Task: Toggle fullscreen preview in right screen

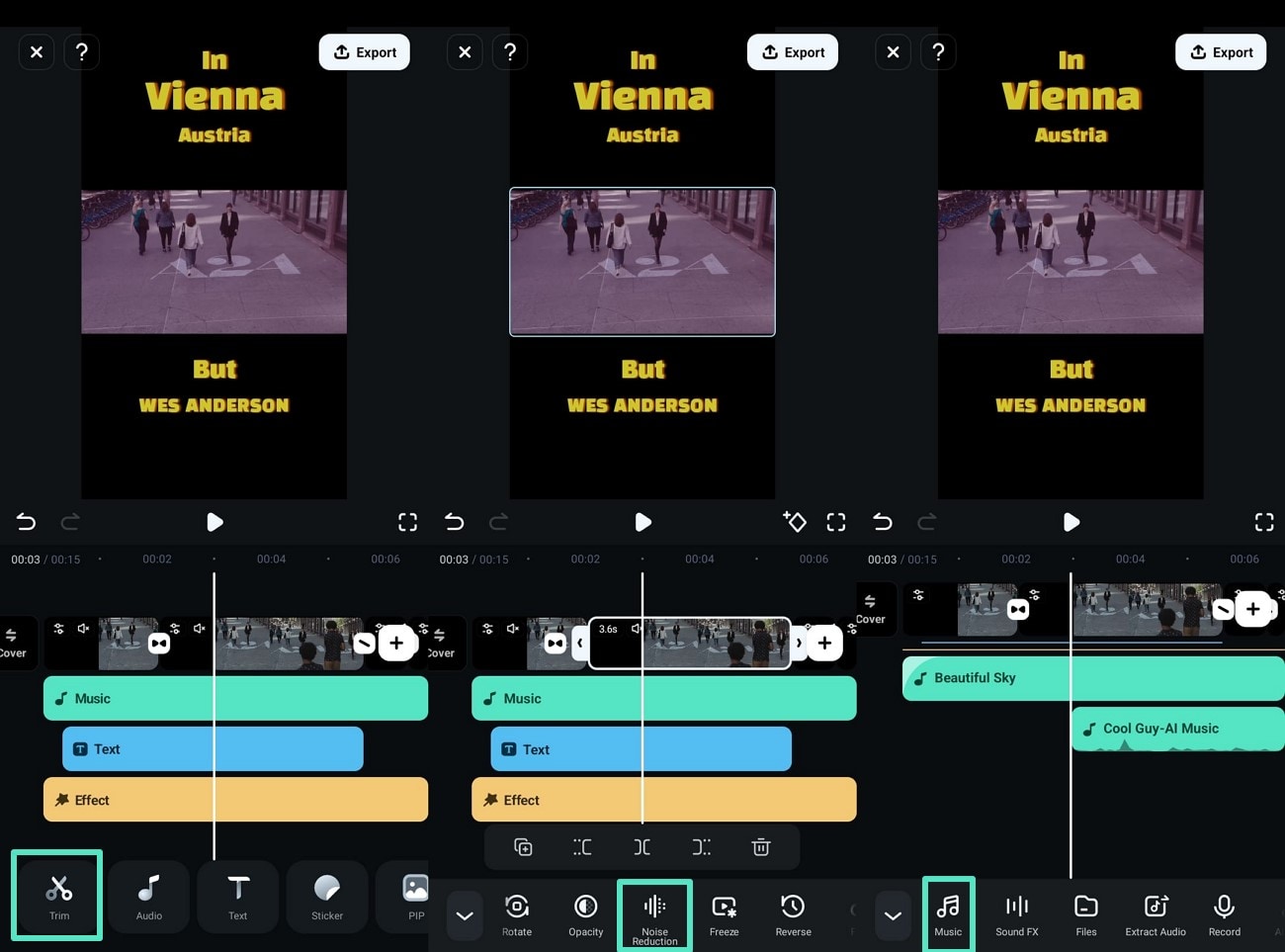Action: click(1264, 522)
